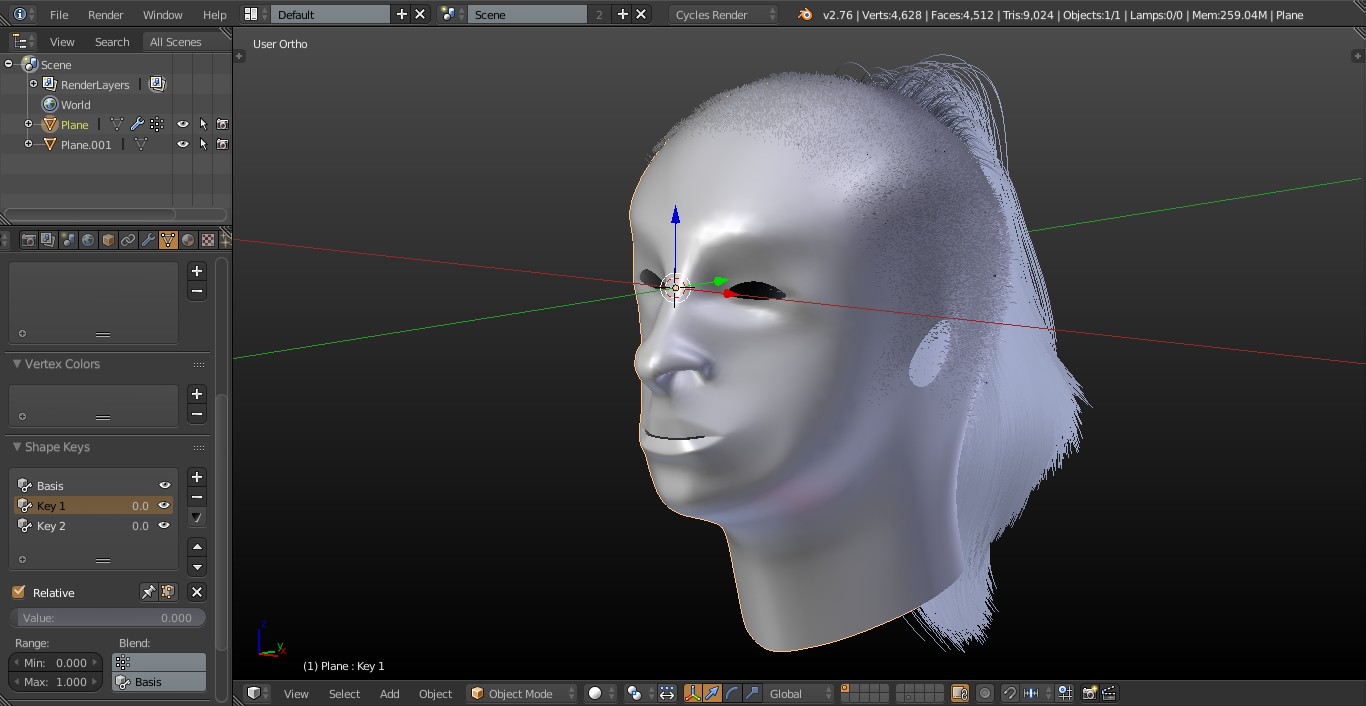The height and width of the screenshot is (706, 1366).
Task: Open the Modifiers wrench tab
Action: [x=148, y=240]
